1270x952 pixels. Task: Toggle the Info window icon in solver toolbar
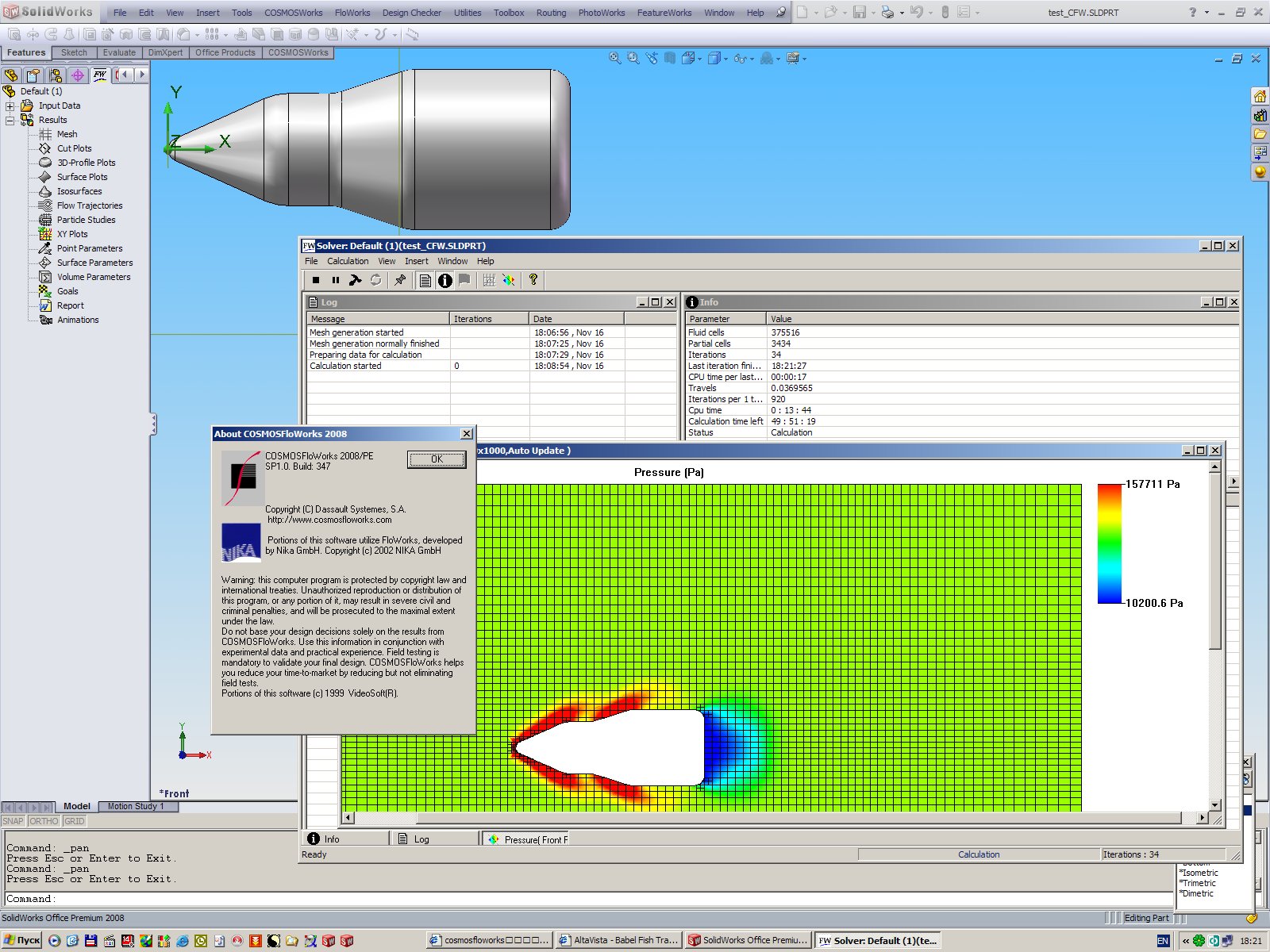(444, 280)
